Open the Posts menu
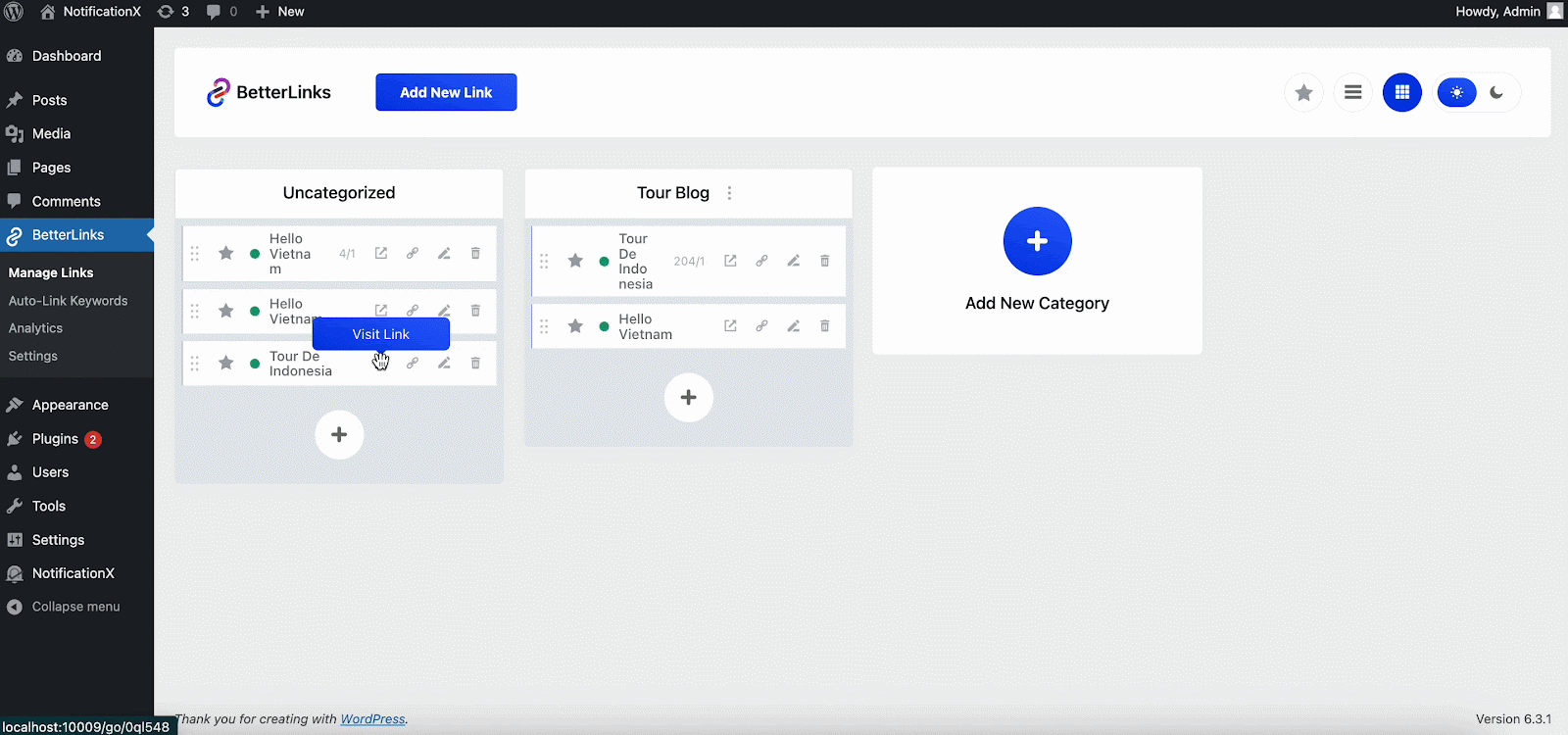 (x=76, y=100)
